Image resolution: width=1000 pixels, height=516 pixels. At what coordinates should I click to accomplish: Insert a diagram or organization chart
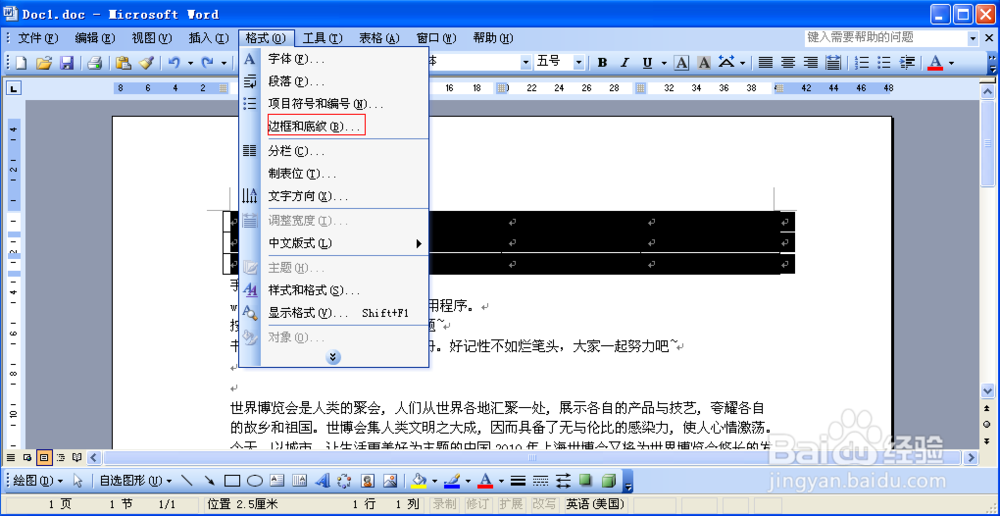(344, 480)
